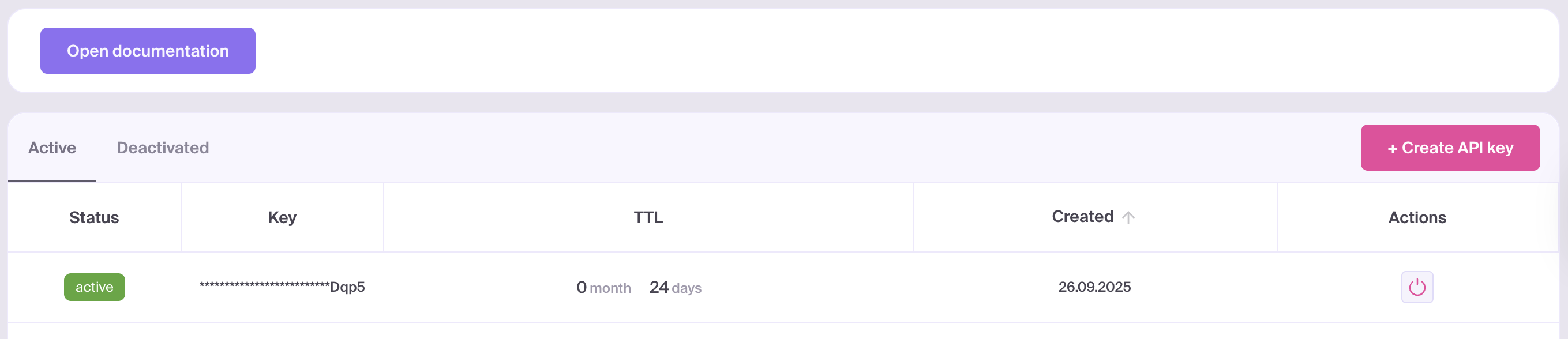Viewport: 1568px width, 339px height.
Task: Click the Status column header
Action: click(93, 217)
